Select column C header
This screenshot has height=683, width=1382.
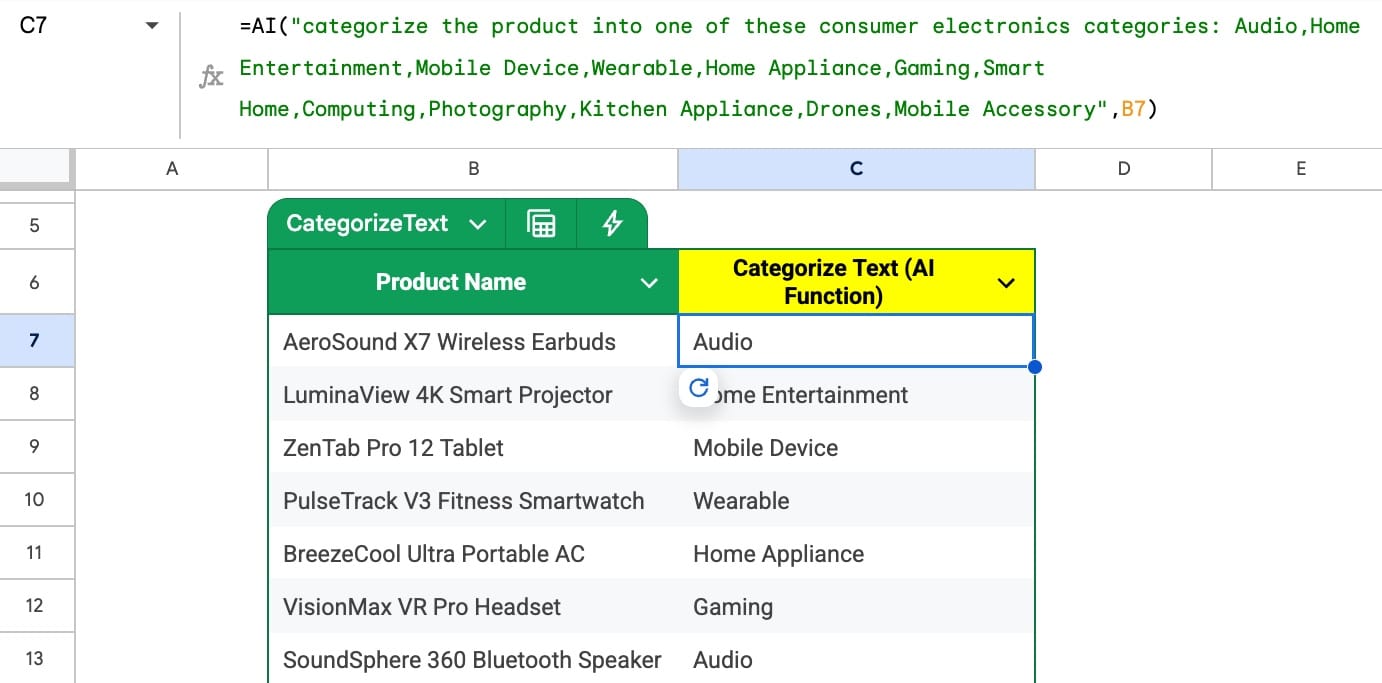(856, 168)
